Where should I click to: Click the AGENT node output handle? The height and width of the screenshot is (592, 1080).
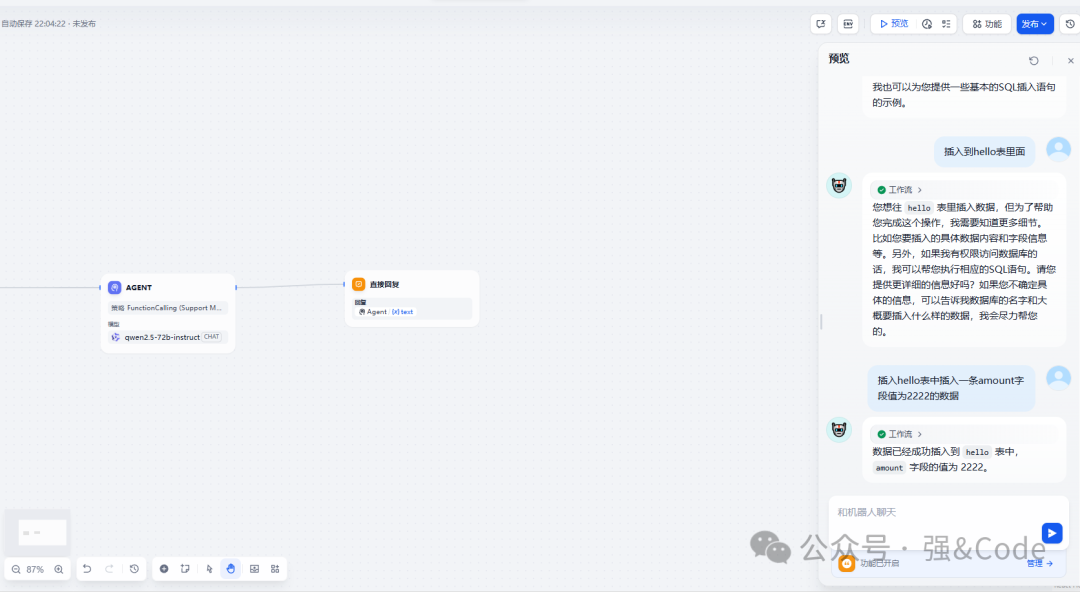(236, 287)
